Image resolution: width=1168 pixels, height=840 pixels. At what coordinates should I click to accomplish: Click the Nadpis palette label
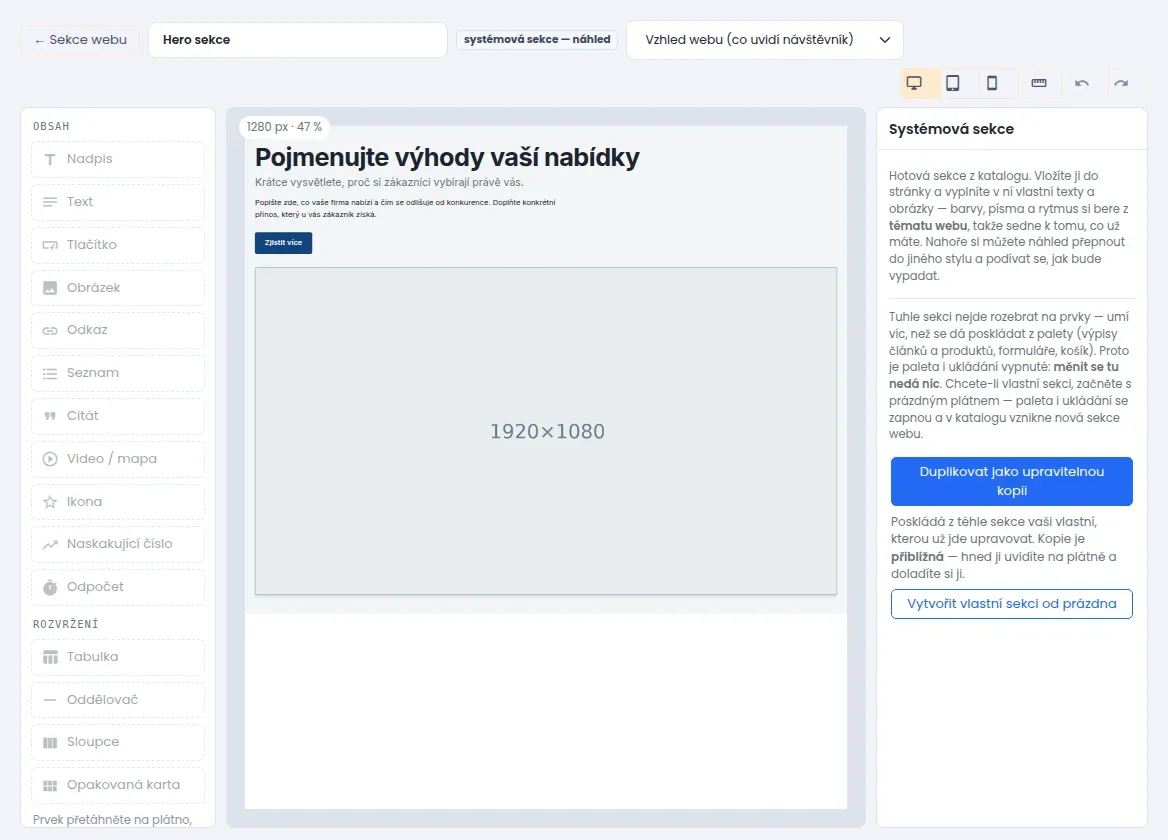tap(89, 159)
